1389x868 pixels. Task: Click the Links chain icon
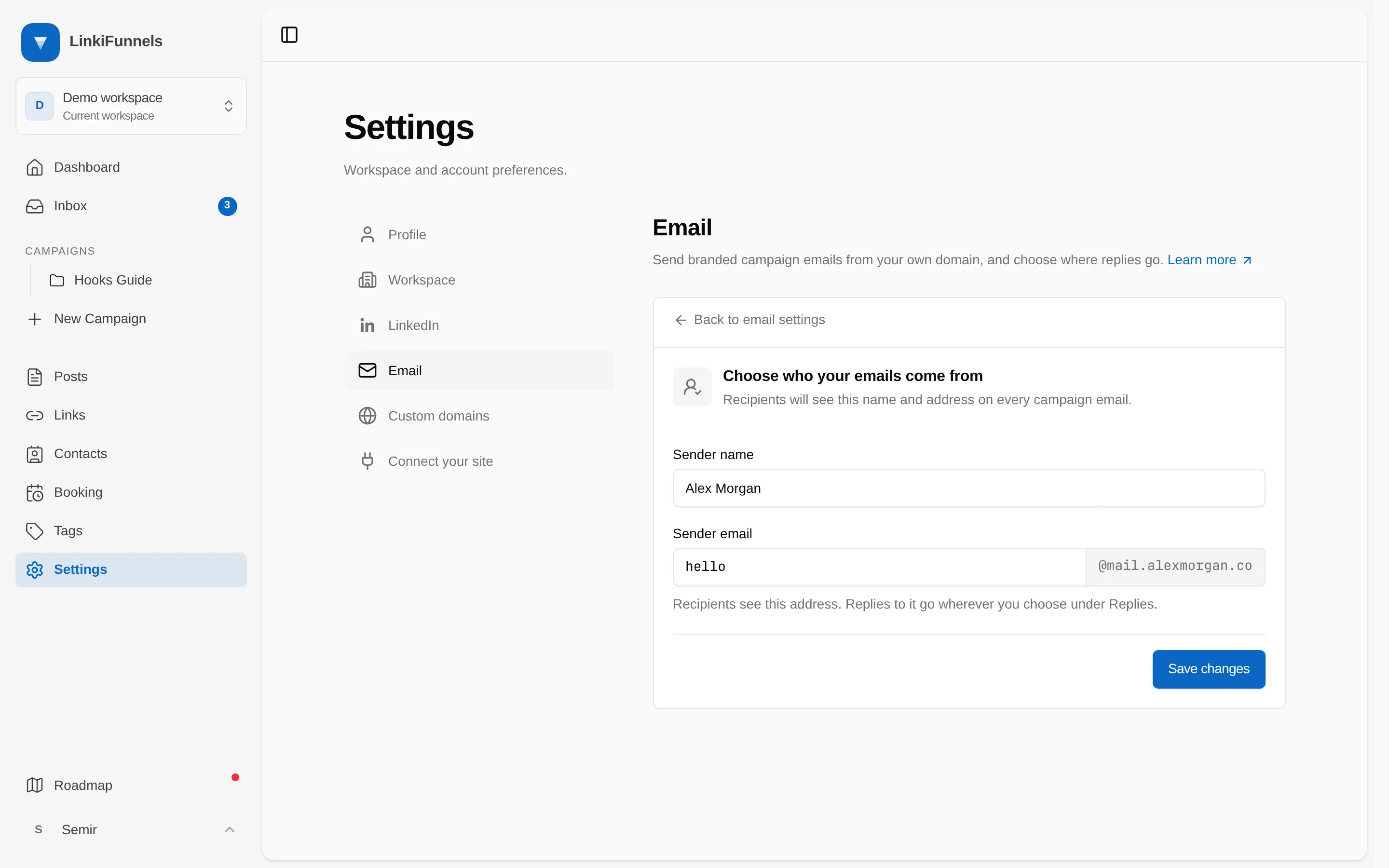34,416
